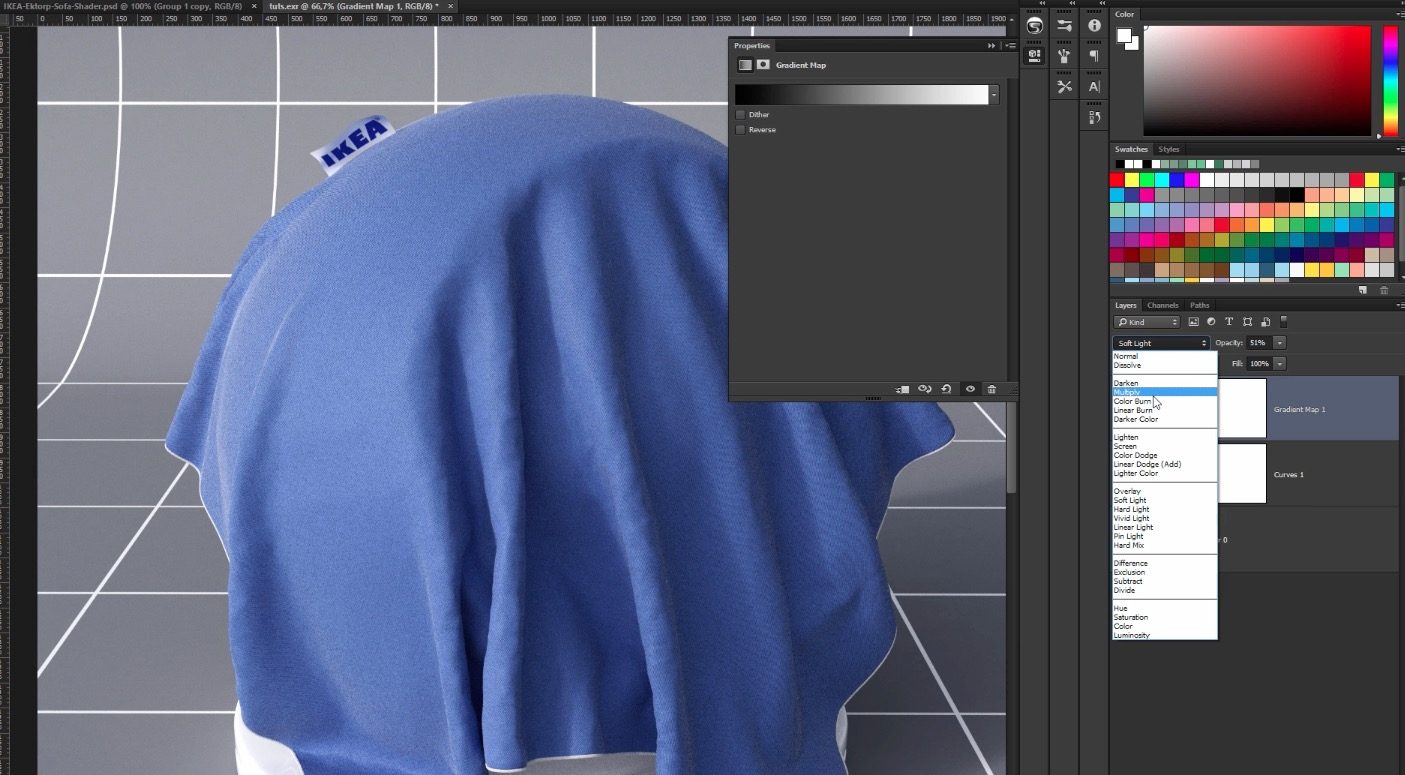Toggle layer visibility eye in Properties panel
The image size is (1405, 775).
tap(970, 389)
